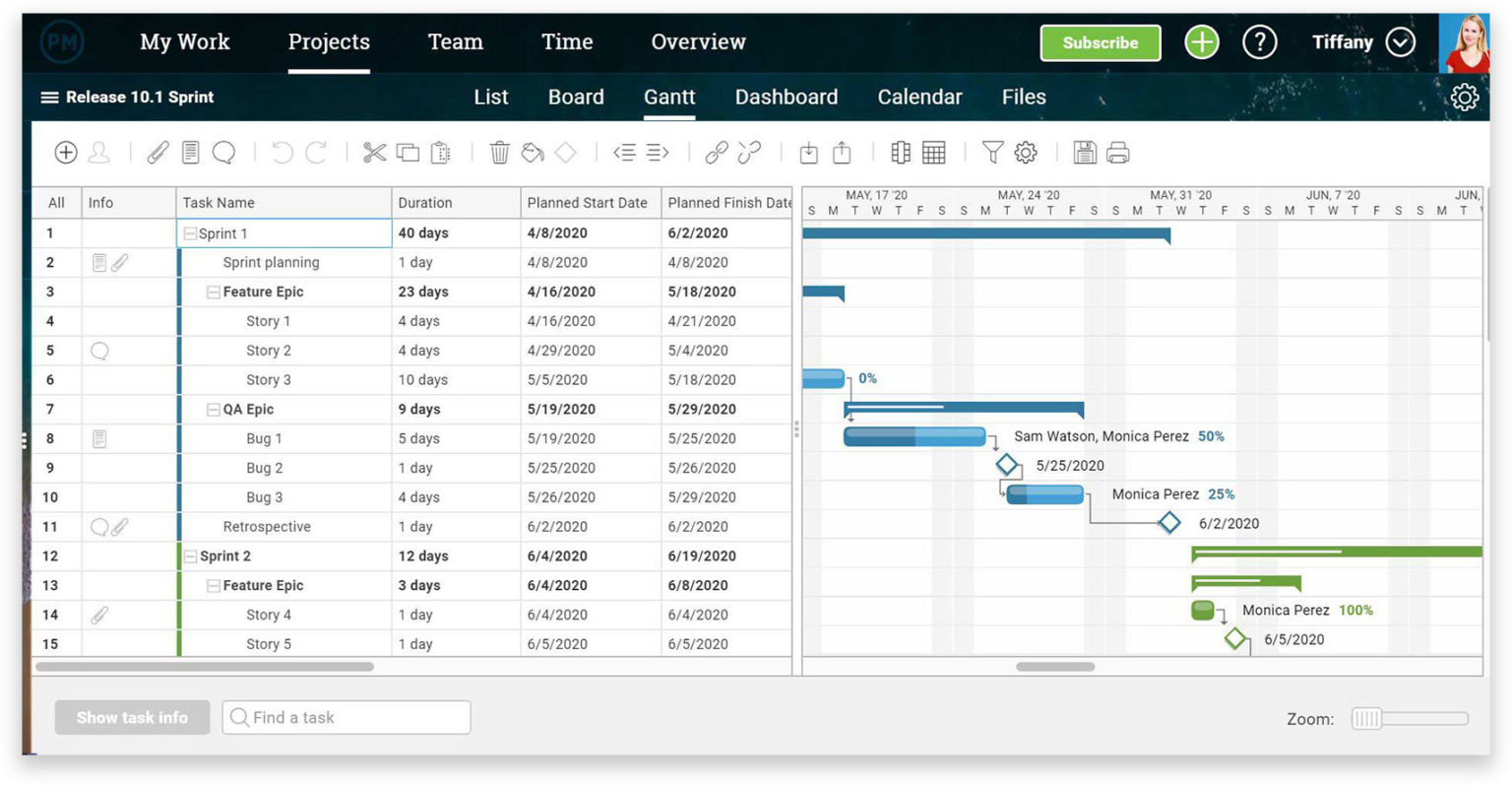Click the print icon in toolbar
This screenshot has height=786, width=1512.
(x=1118, y=153)
